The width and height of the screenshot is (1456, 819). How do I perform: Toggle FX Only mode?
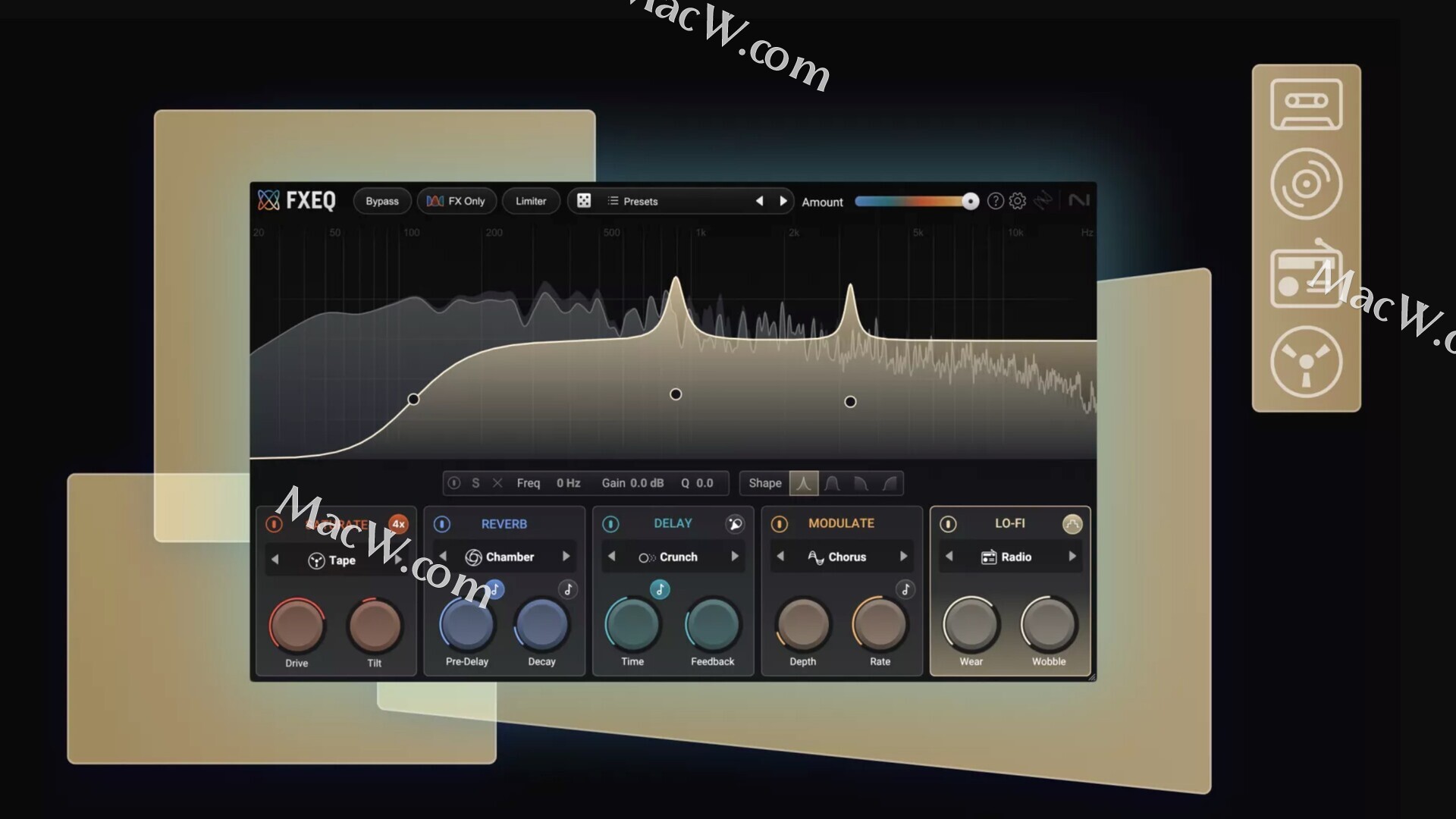point(456,201)
